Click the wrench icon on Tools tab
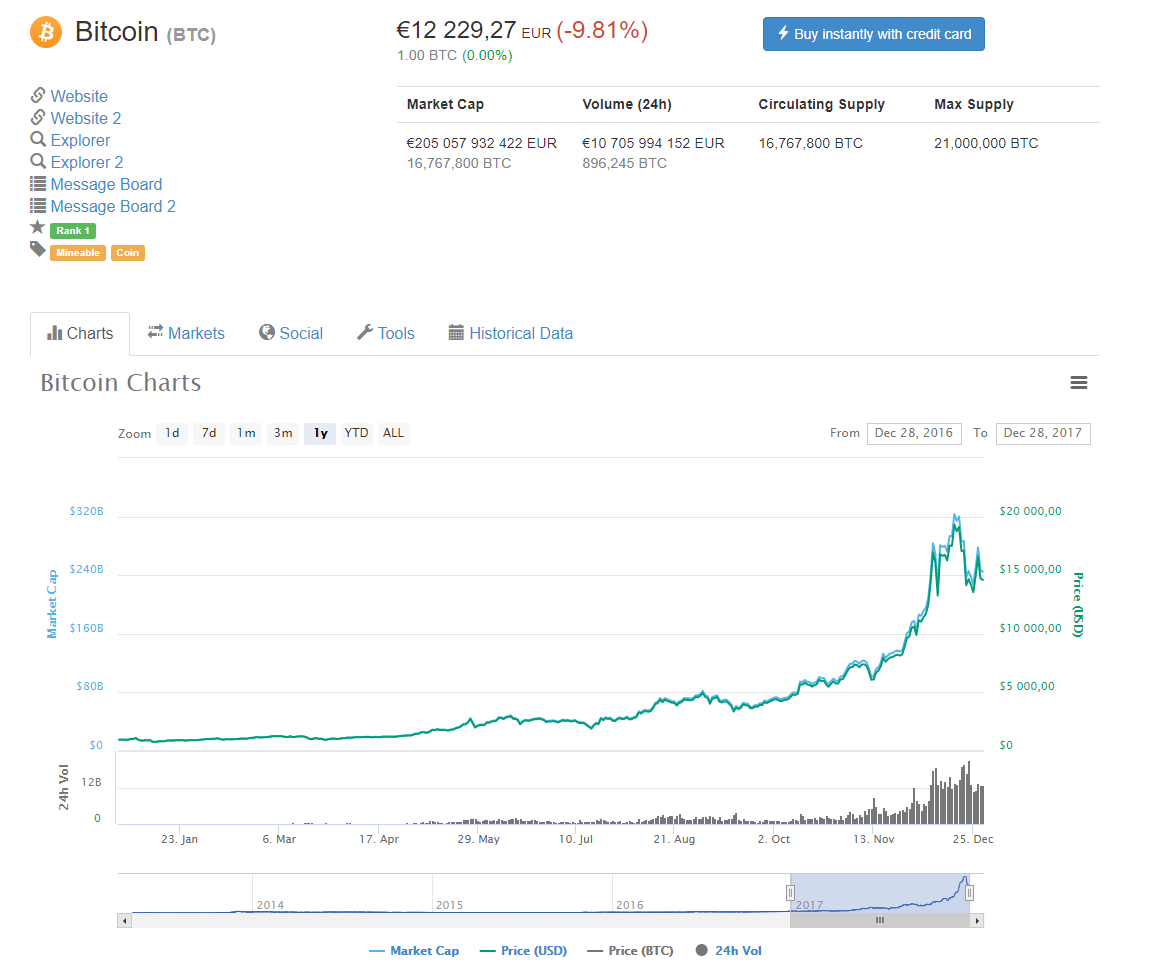The width and height of the screenshot is (1150, 966). coord(365,332)
